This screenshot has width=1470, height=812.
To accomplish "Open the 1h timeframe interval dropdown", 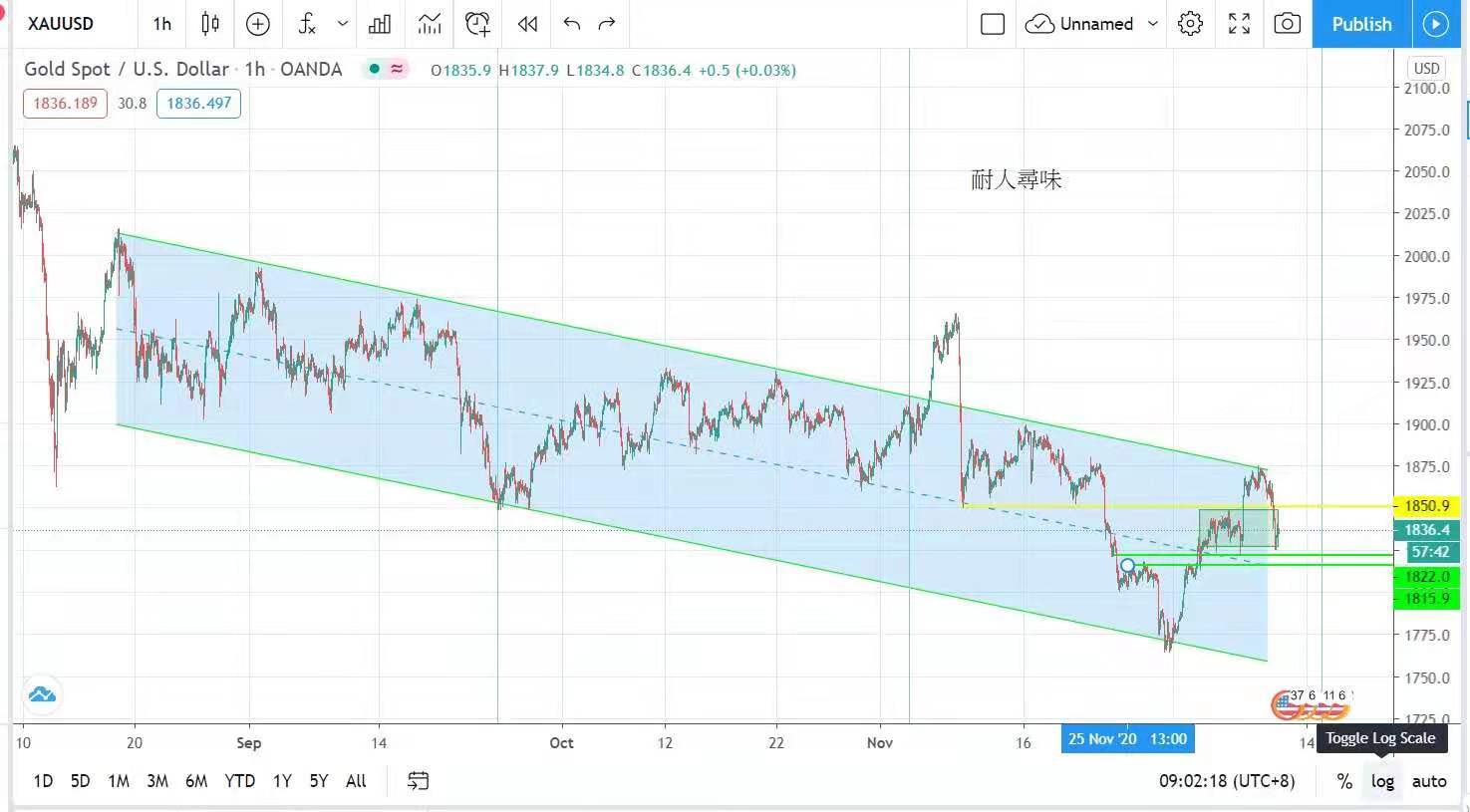I will [x=162, y=24].
